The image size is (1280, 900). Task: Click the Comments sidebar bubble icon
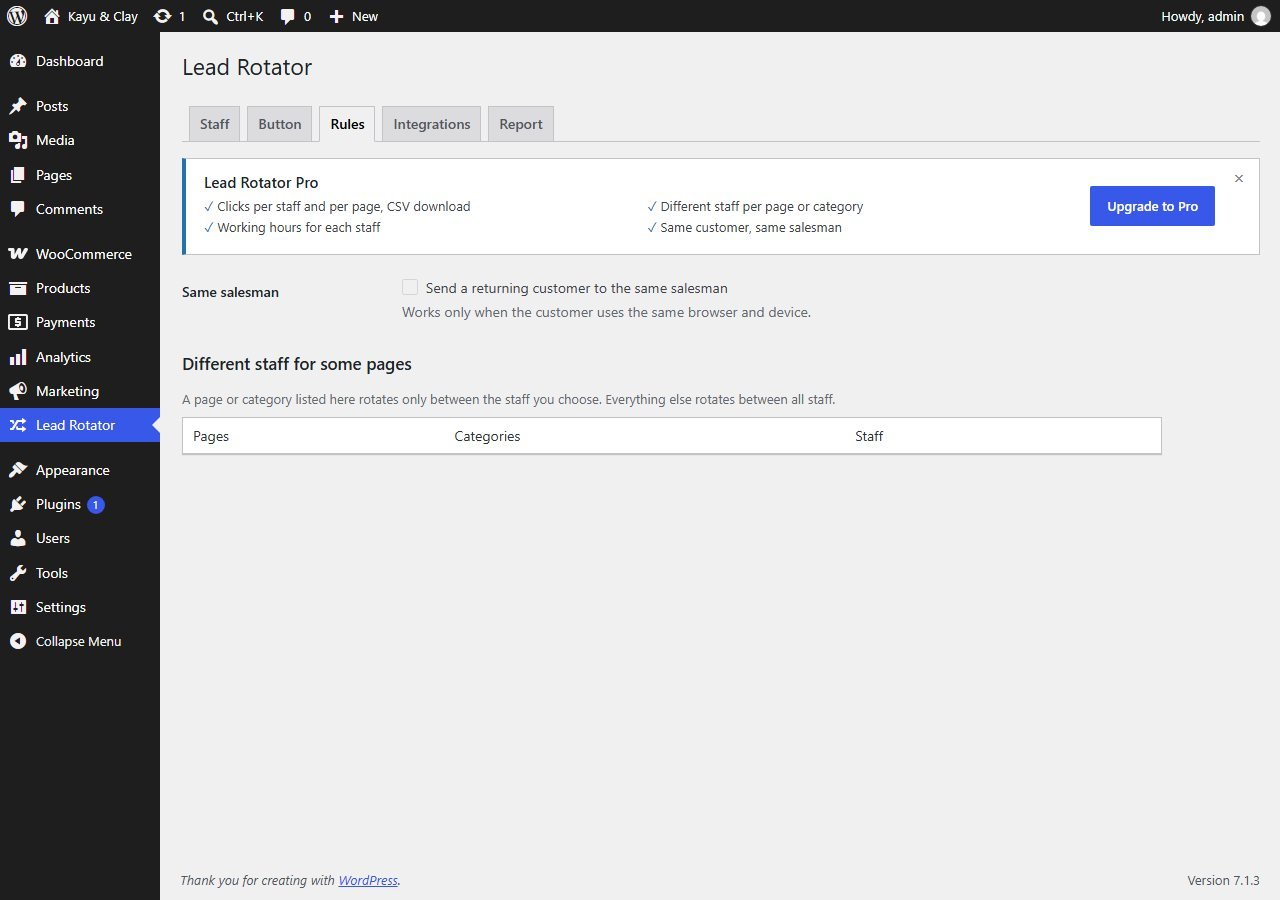point(18,209)
